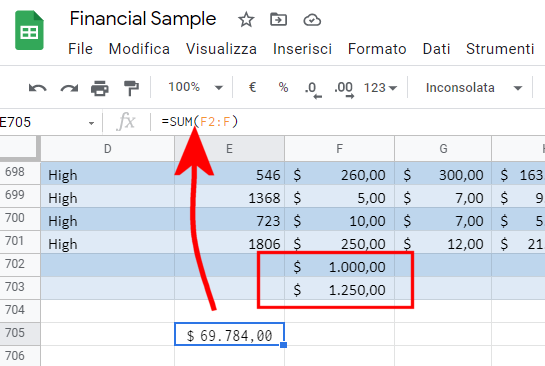Select row 702 header
The height and width of the screenshot is (366, 545).
point(20,265)
